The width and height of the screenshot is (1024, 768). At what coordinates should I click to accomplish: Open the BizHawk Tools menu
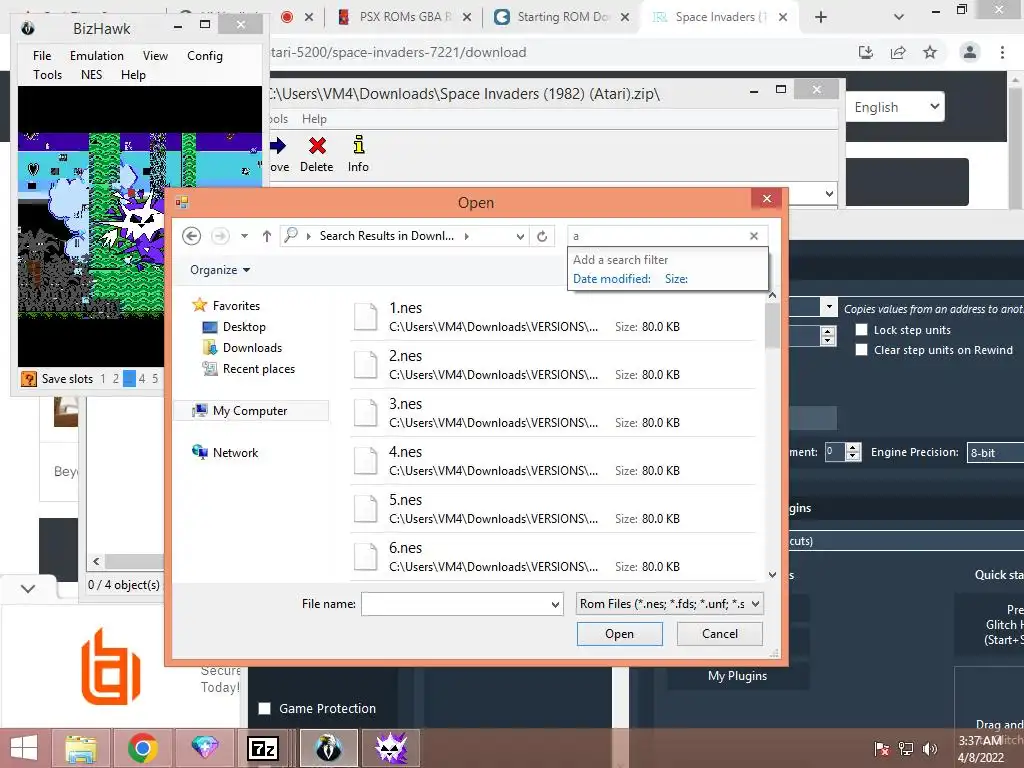pos(48,74)
